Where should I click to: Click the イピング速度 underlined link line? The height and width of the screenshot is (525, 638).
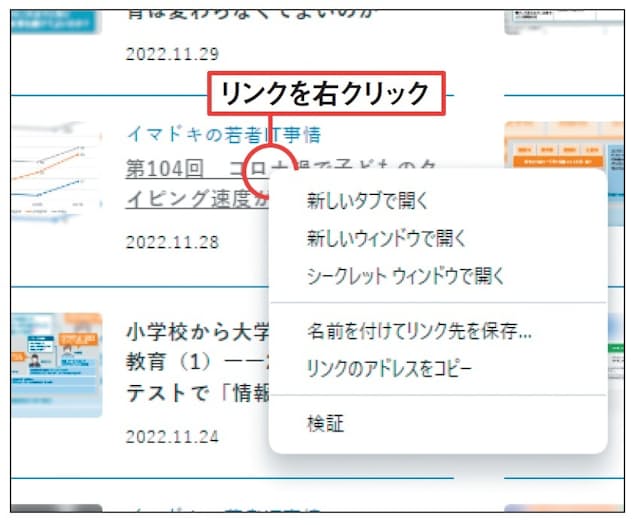[197, 199]
